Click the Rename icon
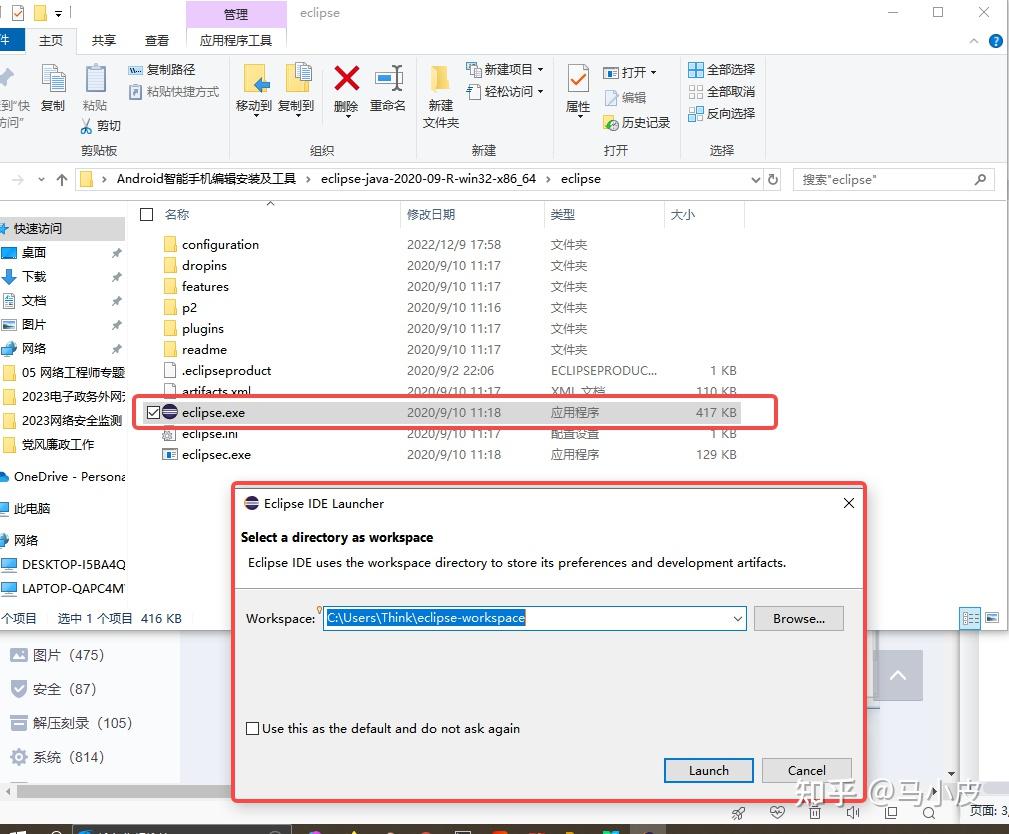The width and height of the screenshot is (1009, 834). coord(388,79)
